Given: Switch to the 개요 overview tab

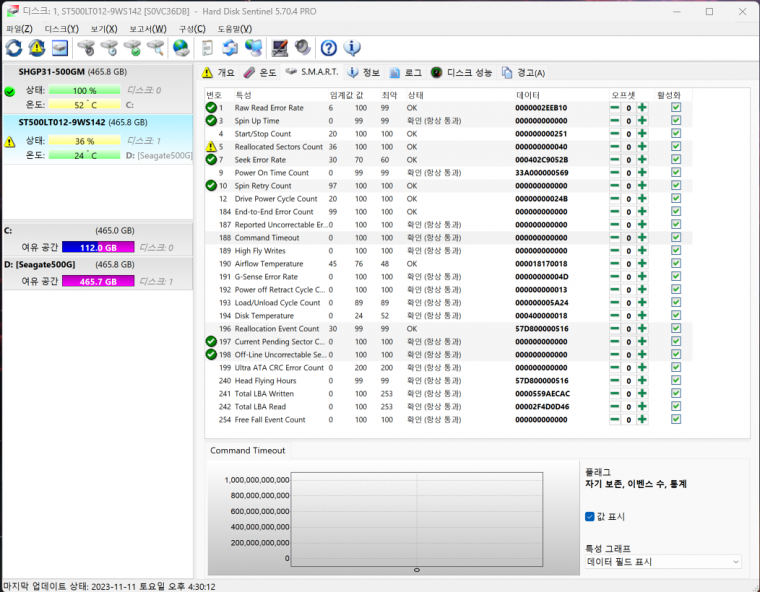Looking at the screenshot, I should point(219,73).
